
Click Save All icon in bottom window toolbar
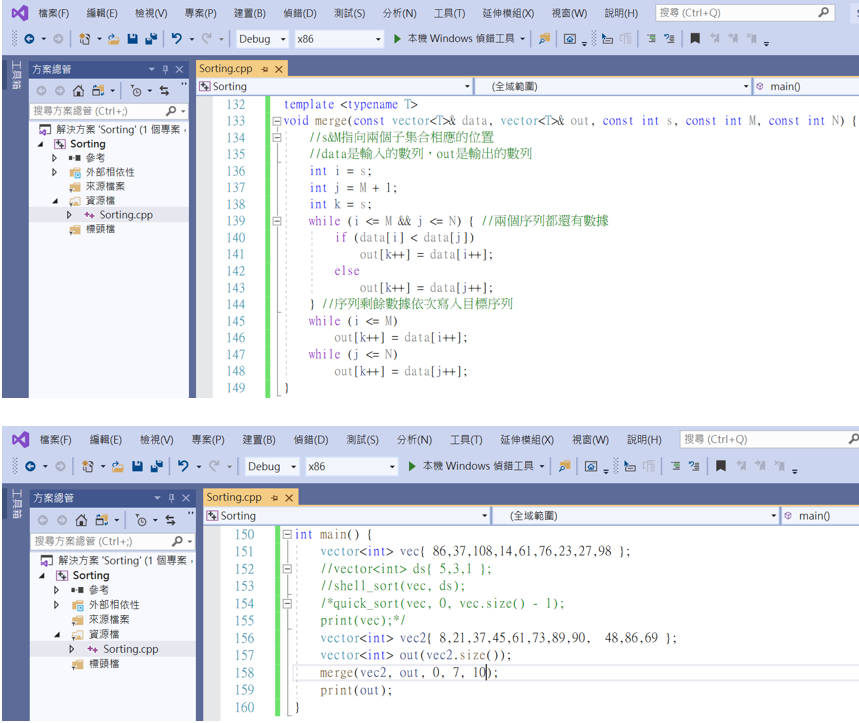156,466
